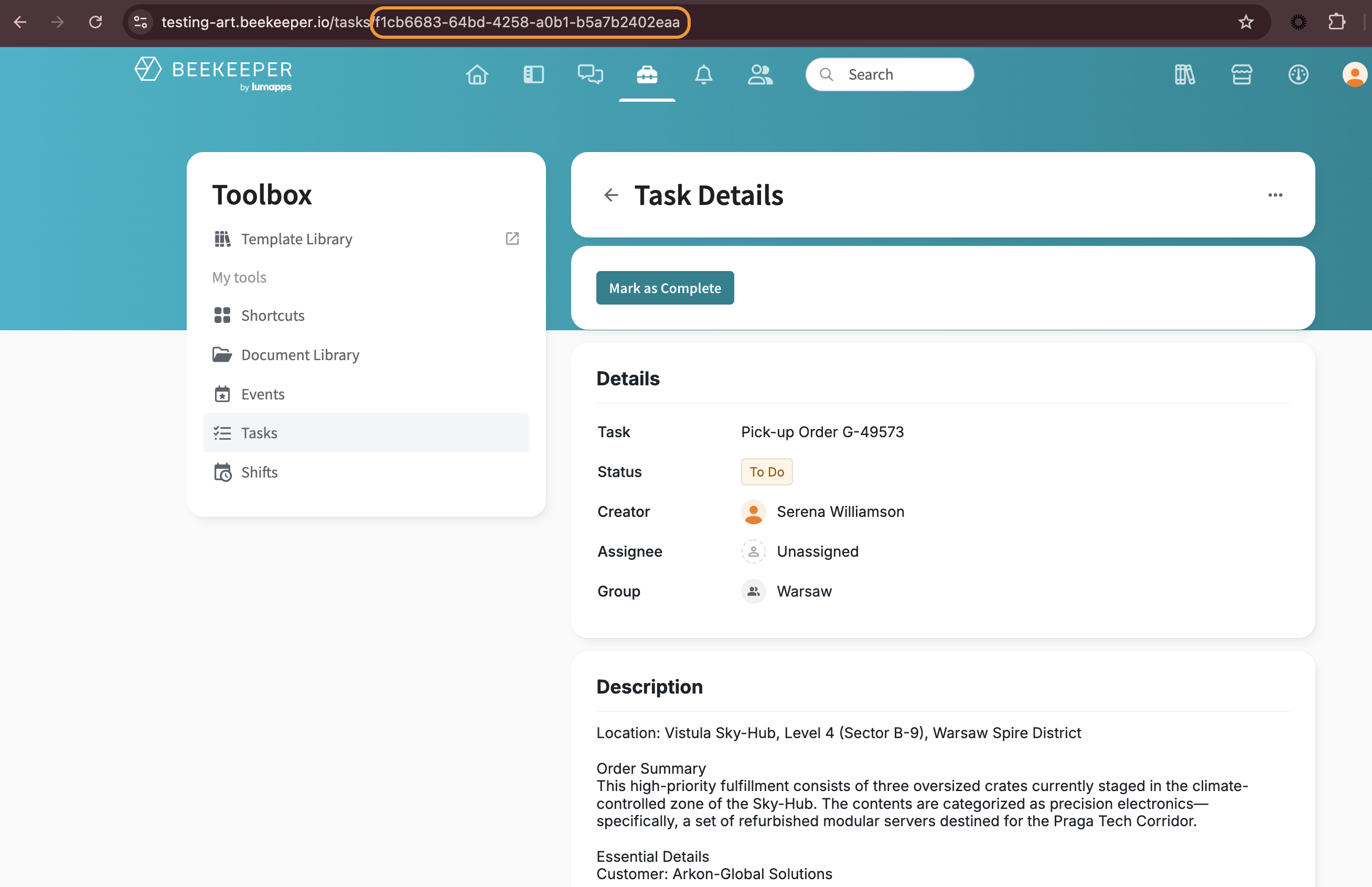Image resolution: width=1372 pixels, height=887 pixels.
Task: Open Shifts in Toolbox
Action: (366, 472)
